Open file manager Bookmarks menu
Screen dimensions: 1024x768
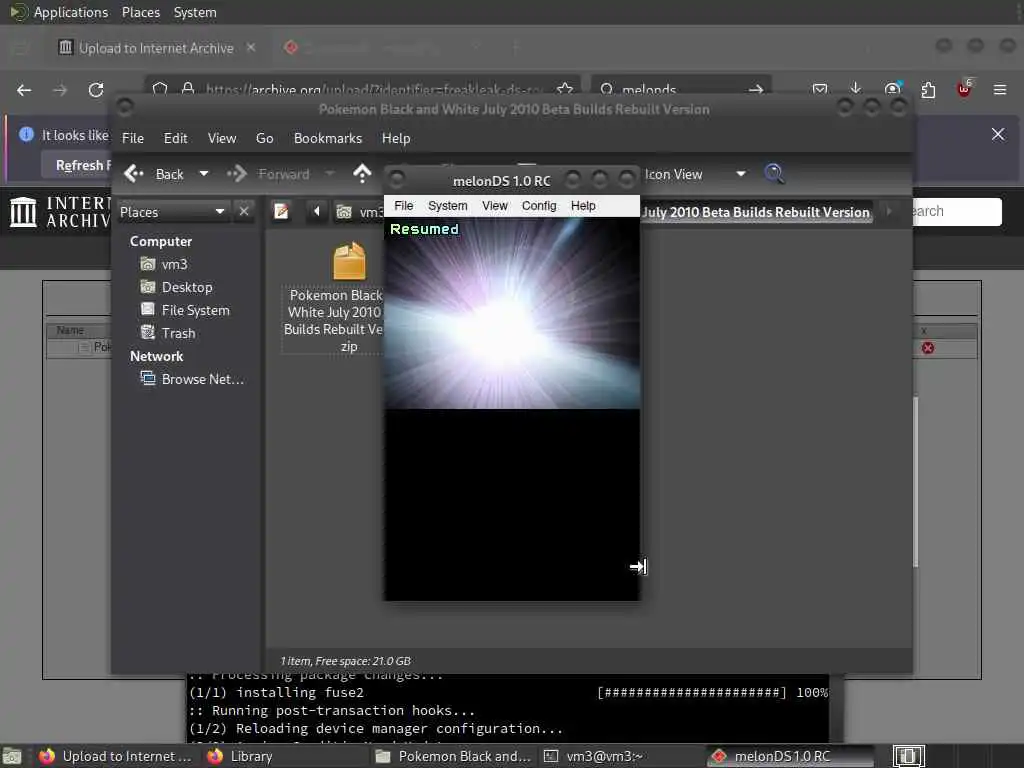tap(327, 138)
